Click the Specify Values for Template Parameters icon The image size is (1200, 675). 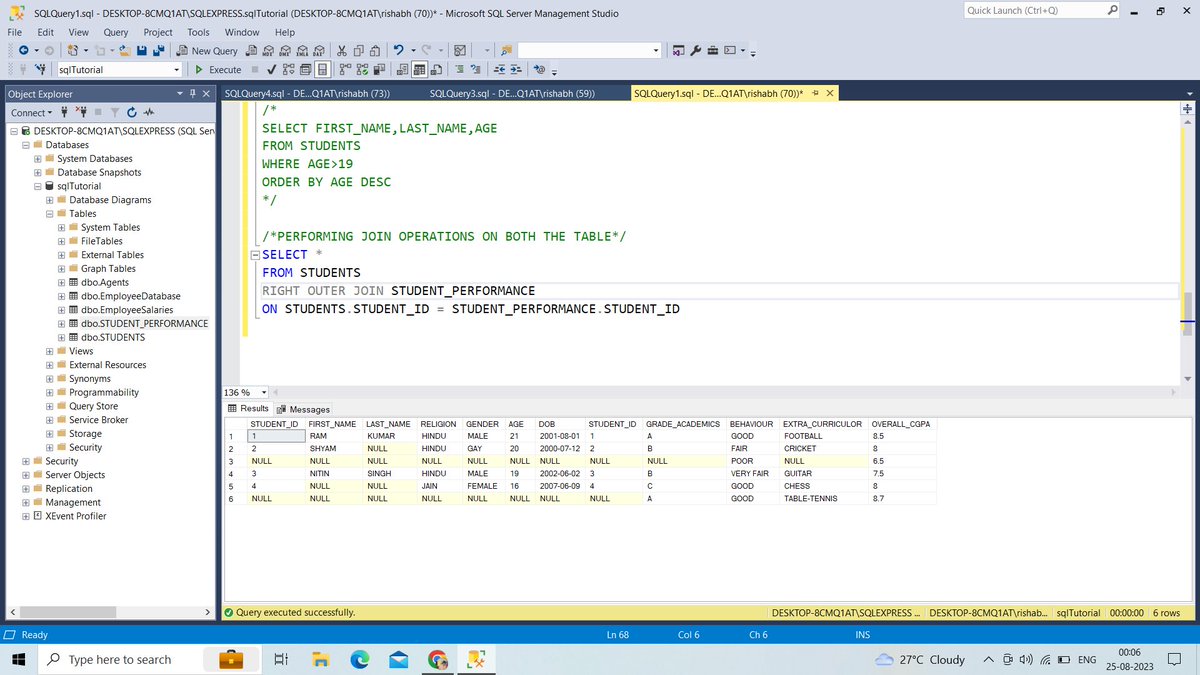pyautogui.click(x=475, y=70)
